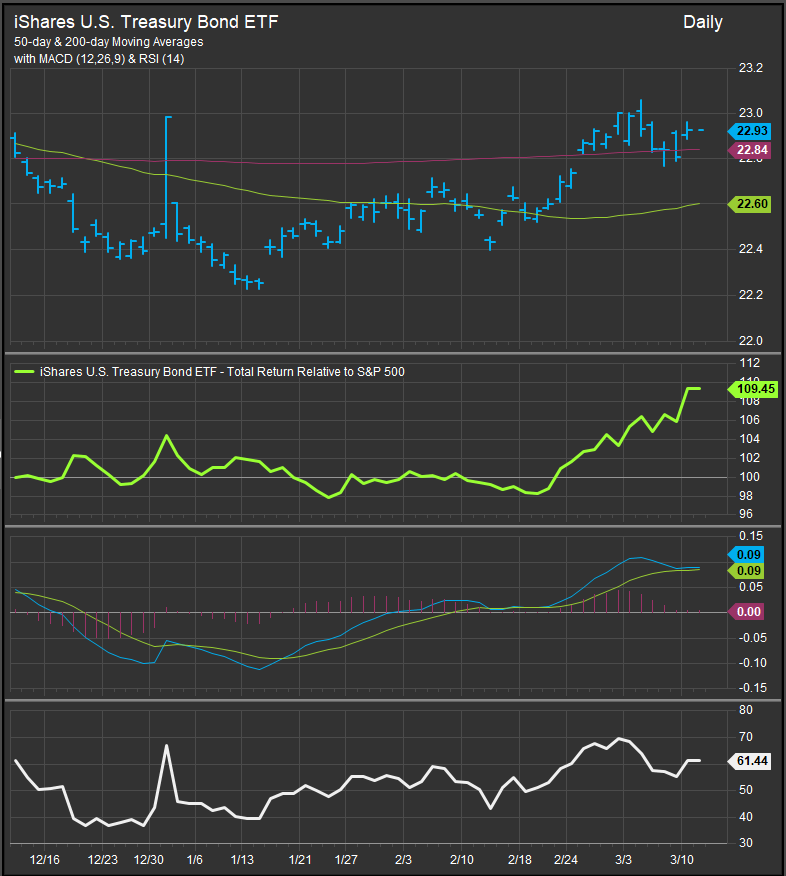
Task: Click the 40 RSI axis label
Action: click(x=746, y=817)
